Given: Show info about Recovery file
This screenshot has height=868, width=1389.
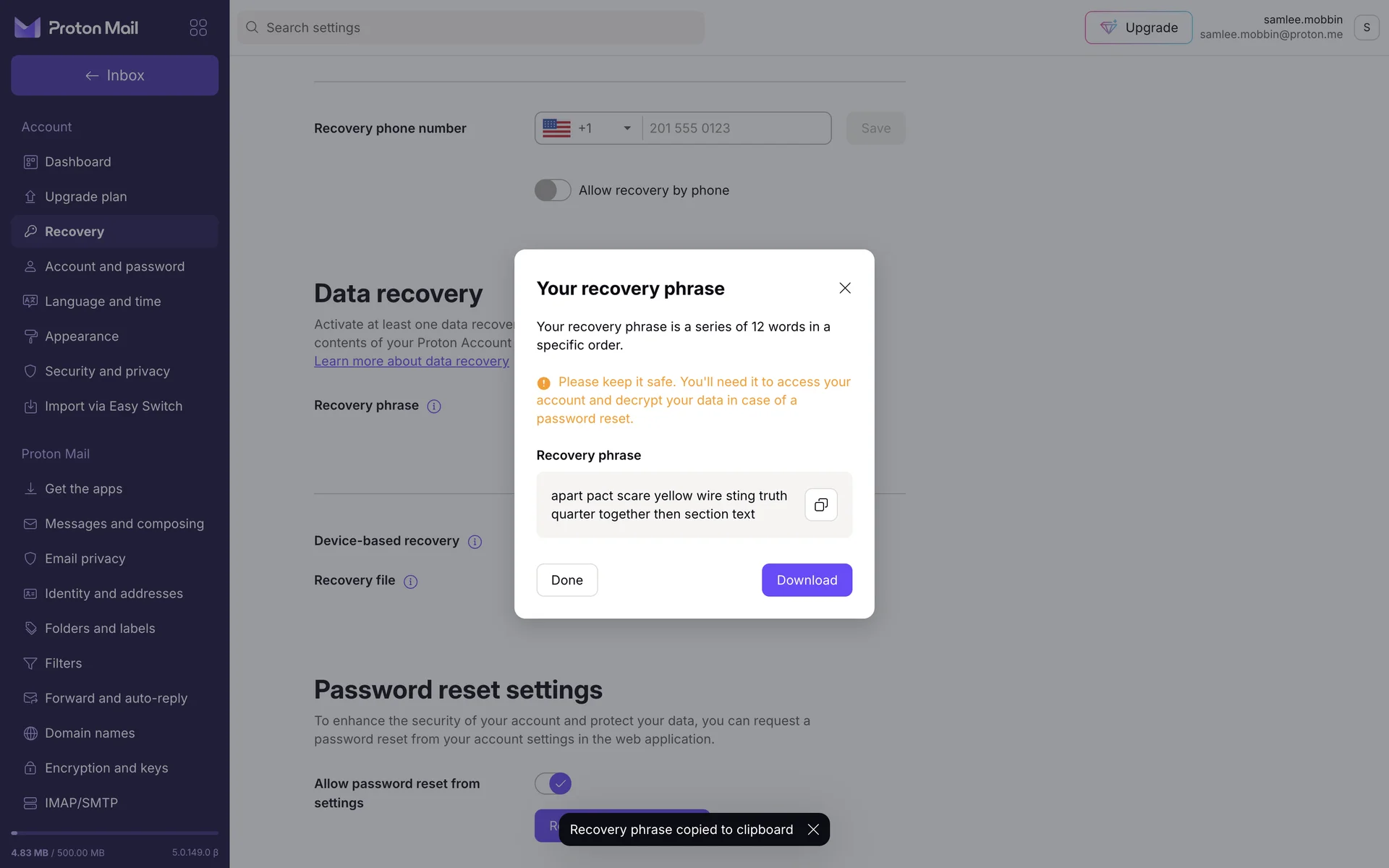Looking at the screenshot, I should tap(410, 582).
